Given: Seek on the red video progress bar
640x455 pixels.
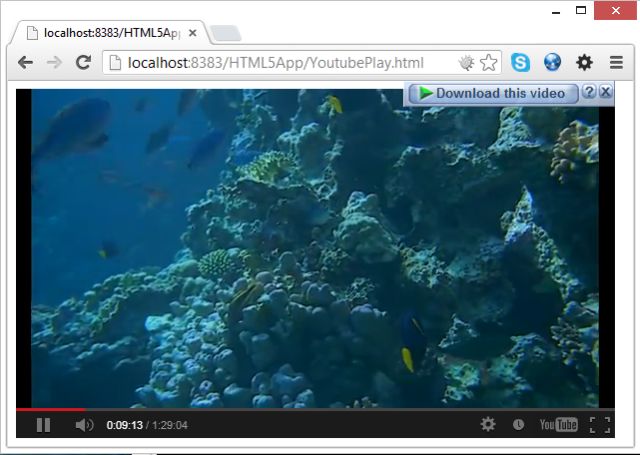Looking at the screenshot, I should [315, 409].
